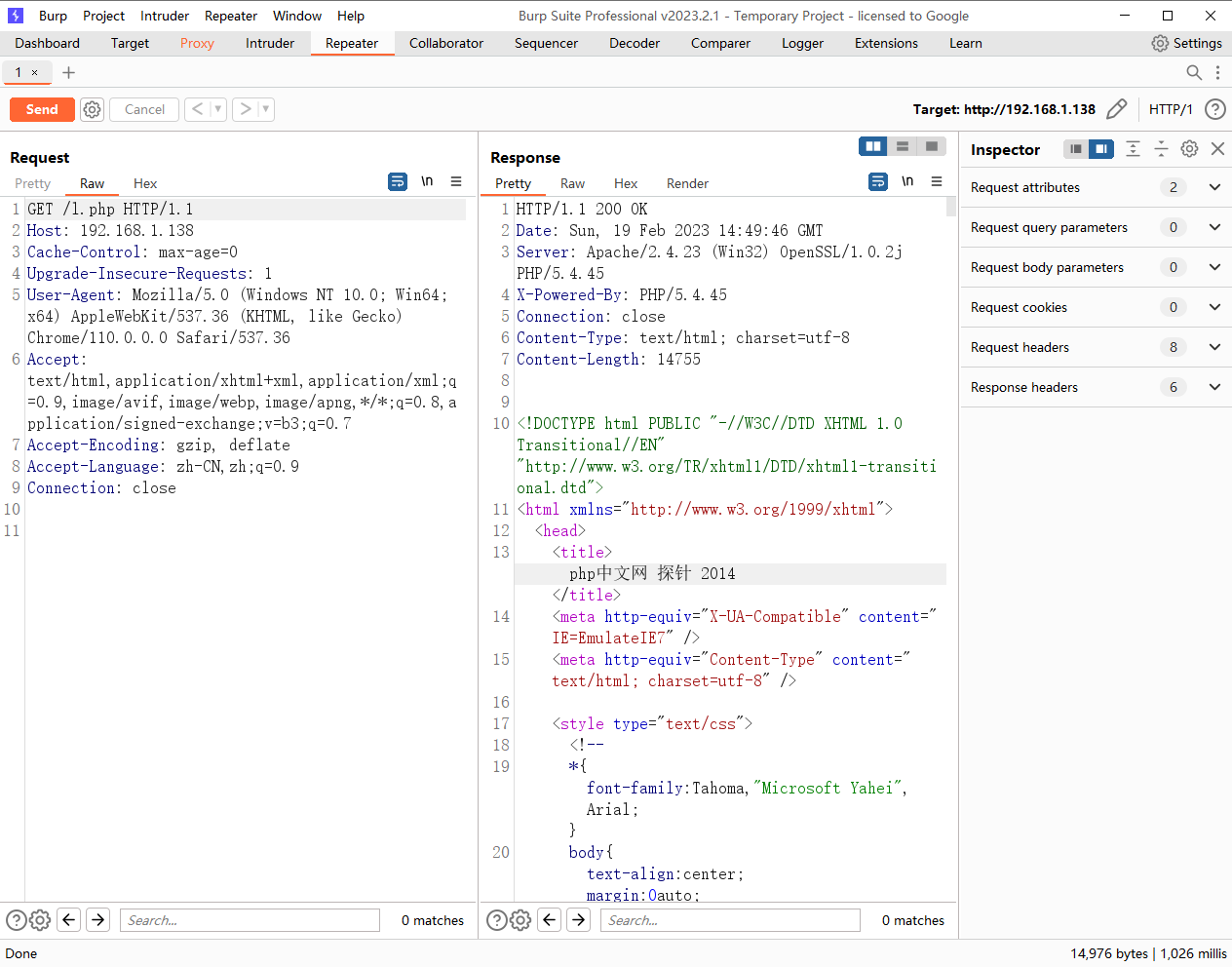Viewport: 1232px width, 967px height.
Task: Select side-by-side panel layout
Action: pyautogui.click(x=873, y=146)
